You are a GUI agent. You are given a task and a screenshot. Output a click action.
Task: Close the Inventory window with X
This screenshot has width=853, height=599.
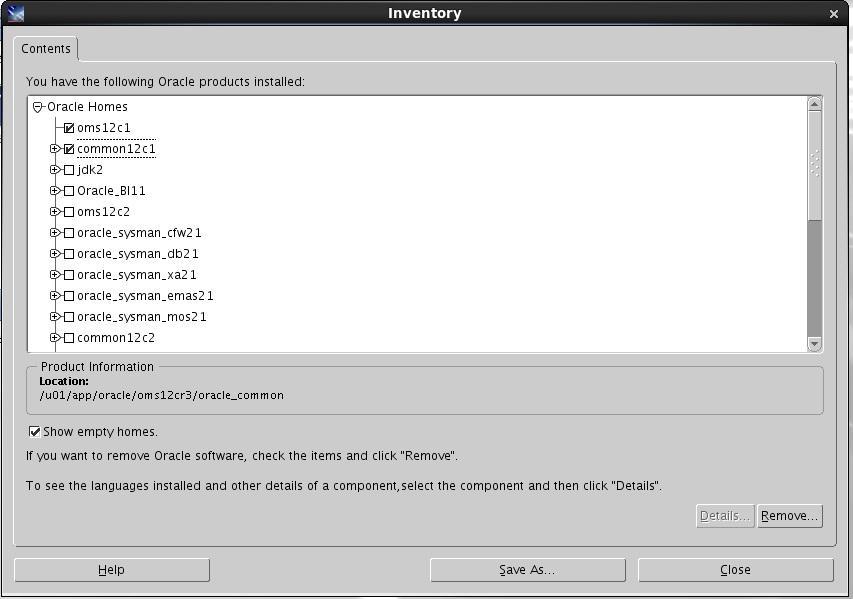coord(833,14)
